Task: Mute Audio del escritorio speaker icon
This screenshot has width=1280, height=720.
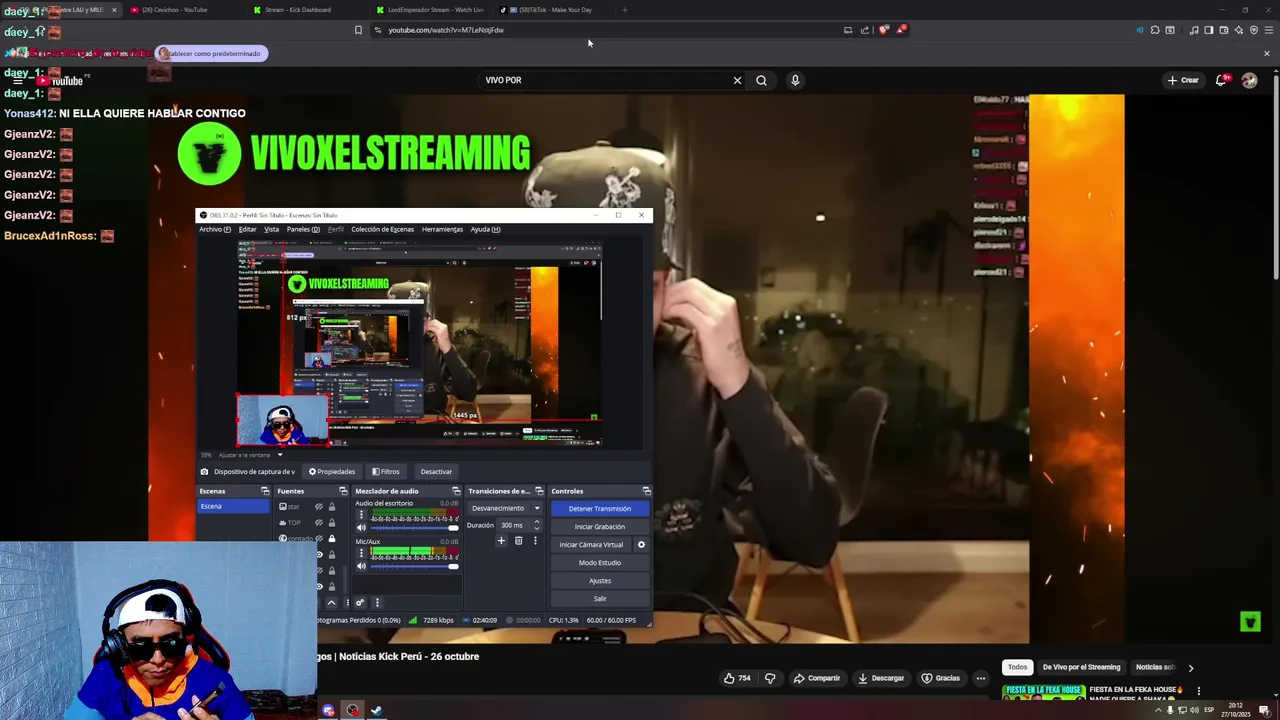Action: tap(361, 527)
